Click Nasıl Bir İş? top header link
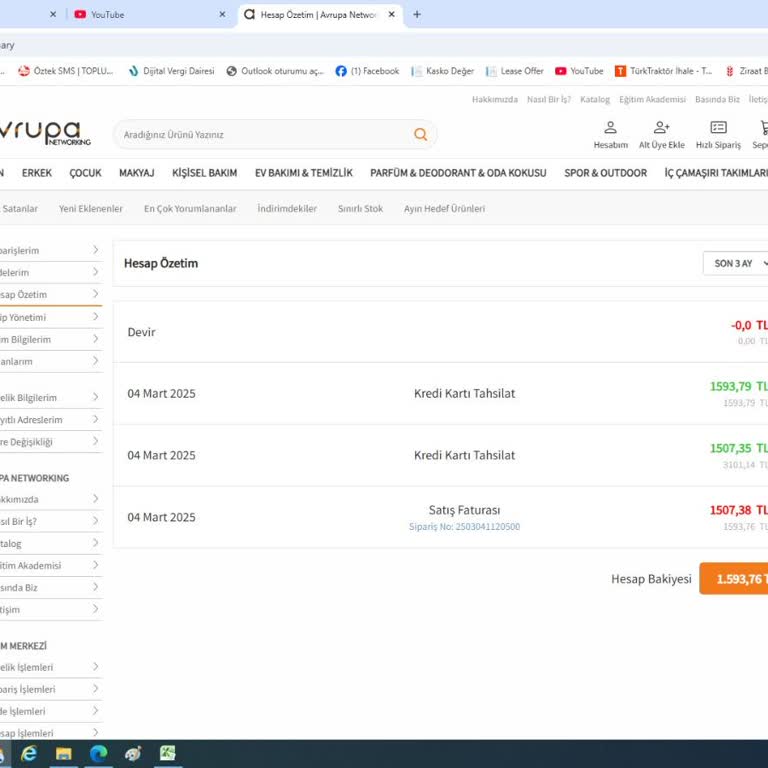This screenshot has width=768, height=768. point(549,99)
